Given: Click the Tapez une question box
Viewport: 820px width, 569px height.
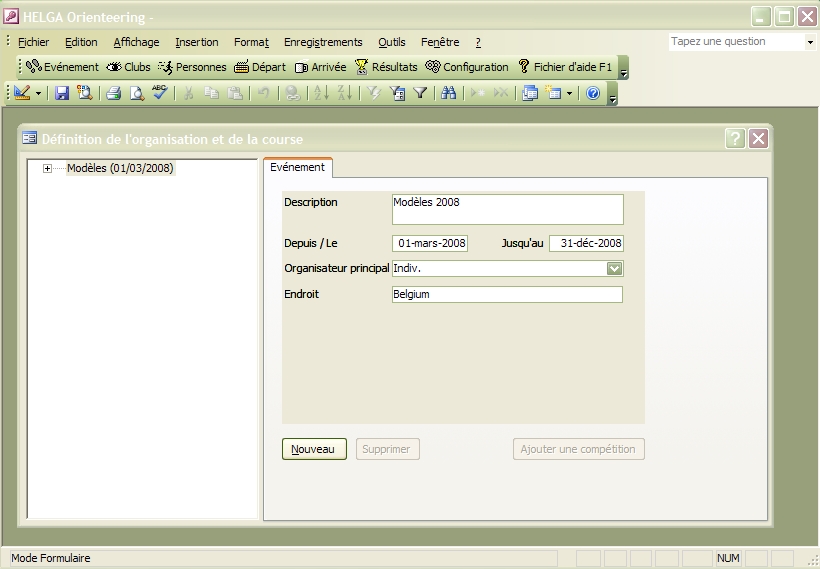Looking at the screenshot, I should [x=736, y=41].
